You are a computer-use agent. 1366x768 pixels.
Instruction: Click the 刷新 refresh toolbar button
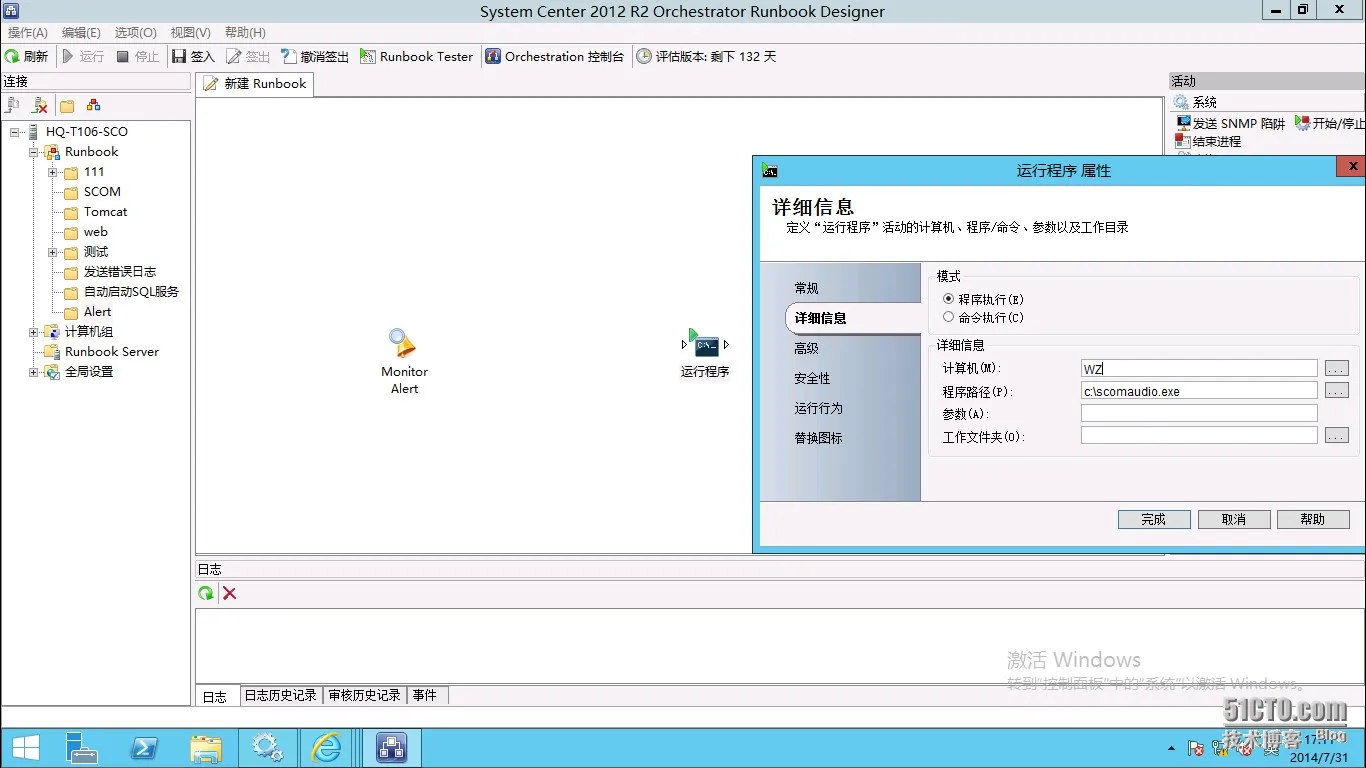click(26, 57)
